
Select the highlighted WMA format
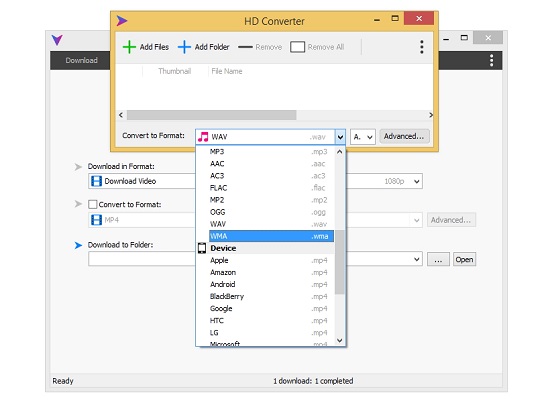tap(271, 236)
